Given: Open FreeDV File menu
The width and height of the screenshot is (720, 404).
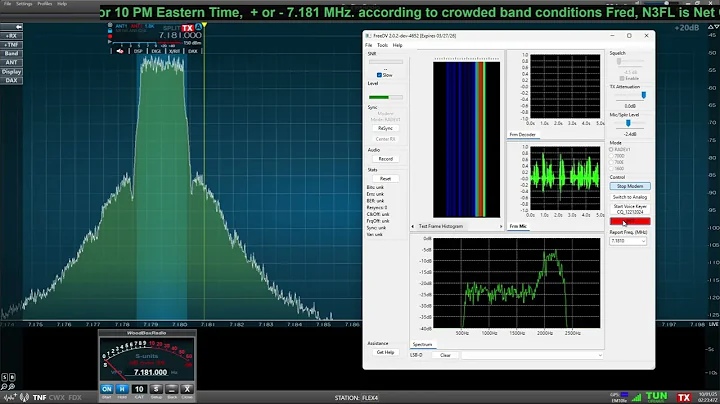Looking at the screenshot, I should pyautogui.click(x=369, y=45).
